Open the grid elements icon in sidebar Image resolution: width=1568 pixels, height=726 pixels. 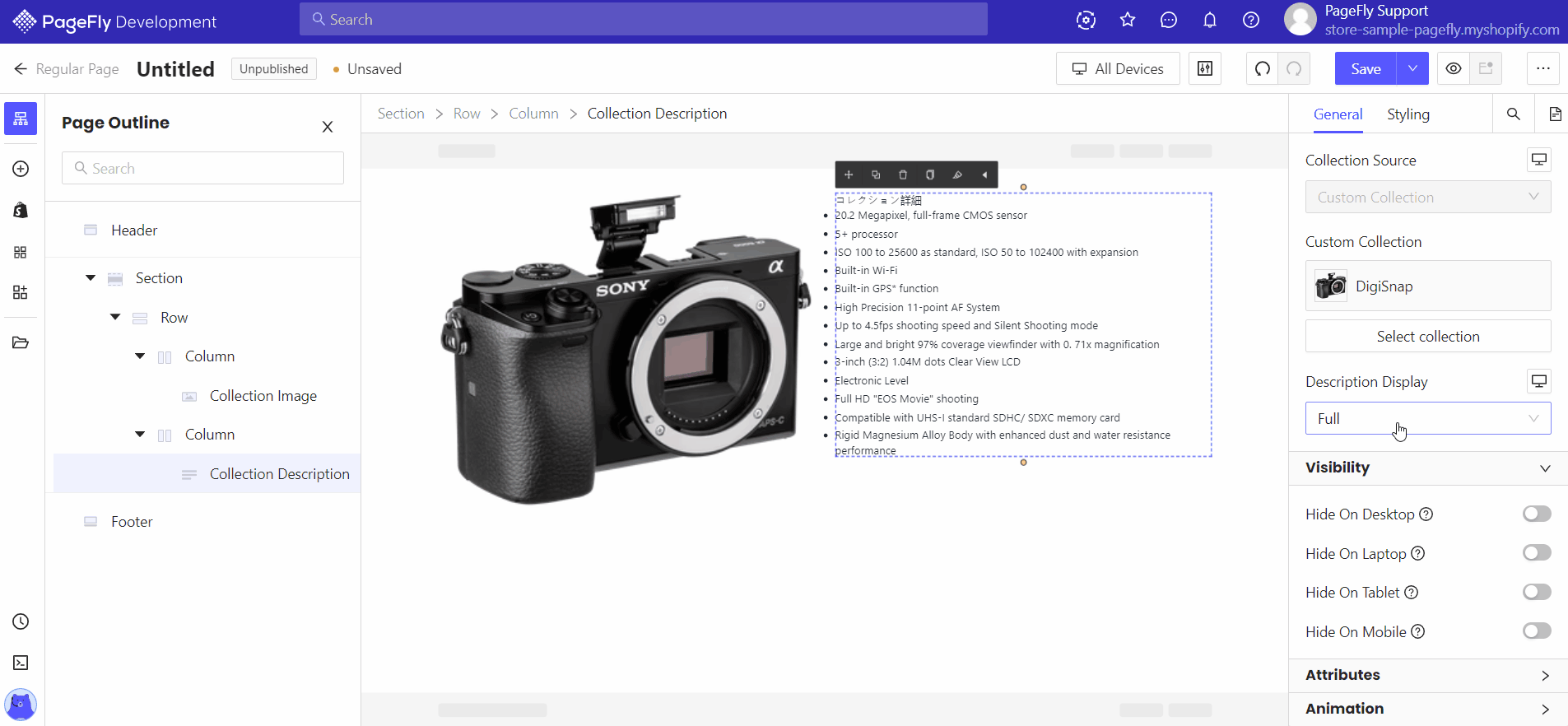[21, 252]
